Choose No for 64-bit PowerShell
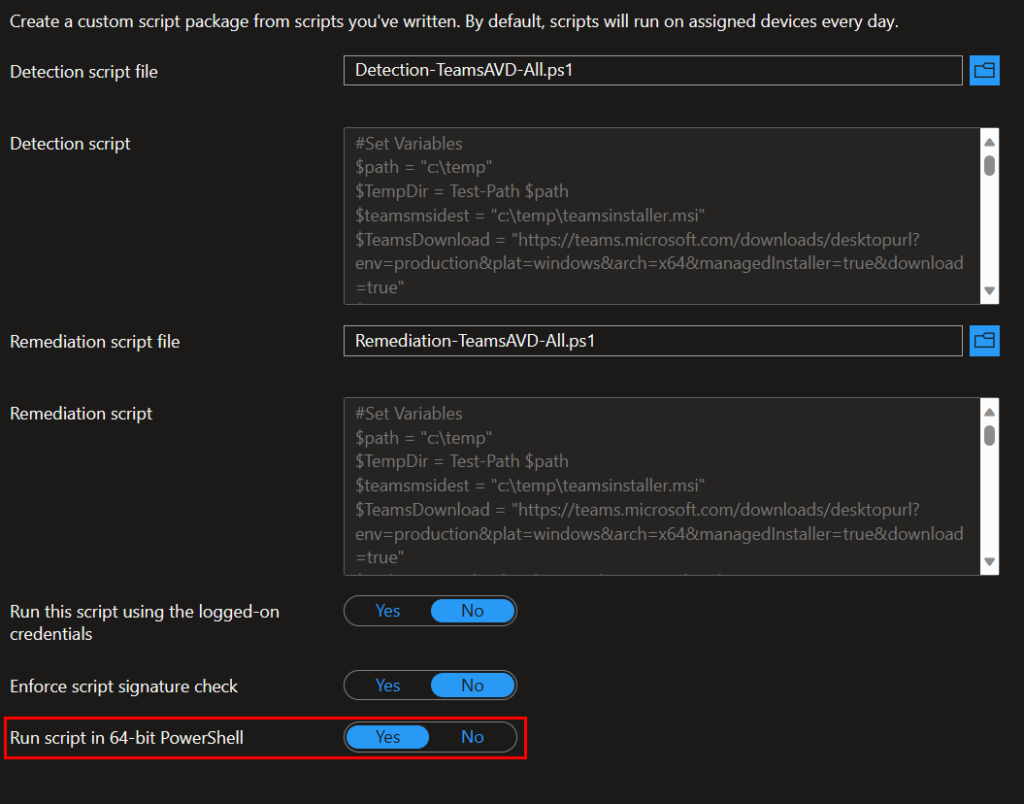The height and width of the screenshot is (804, 1024). pos(472,737)
